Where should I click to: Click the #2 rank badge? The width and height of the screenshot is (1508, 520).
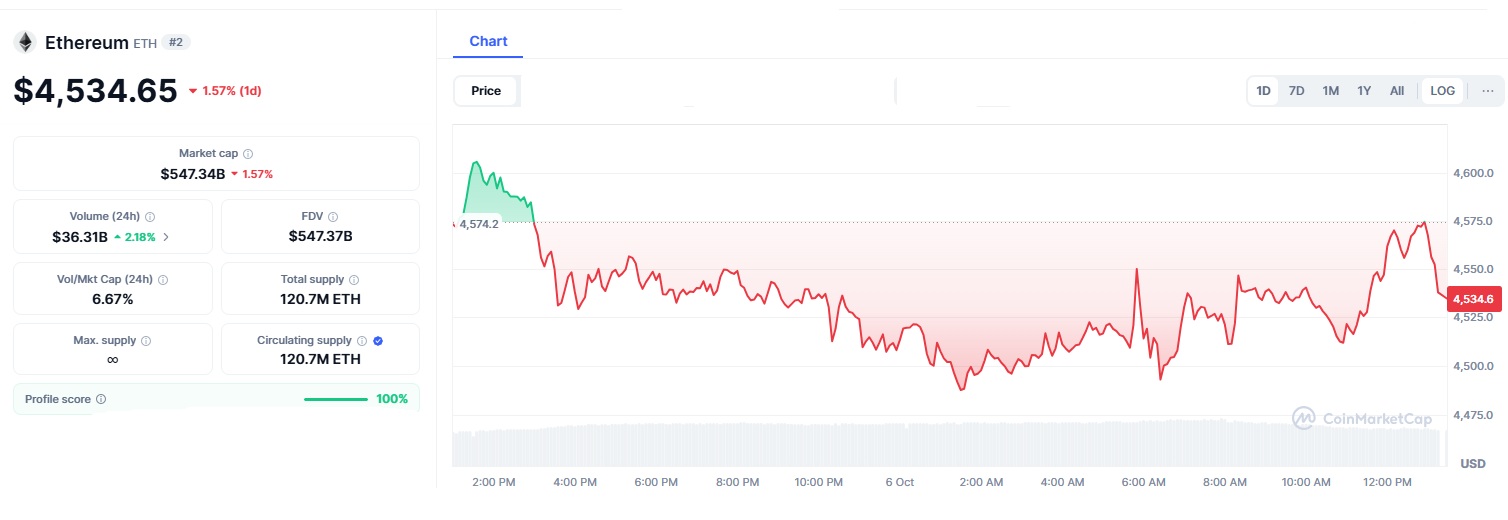pyautogui.click(x=177, y=42)
